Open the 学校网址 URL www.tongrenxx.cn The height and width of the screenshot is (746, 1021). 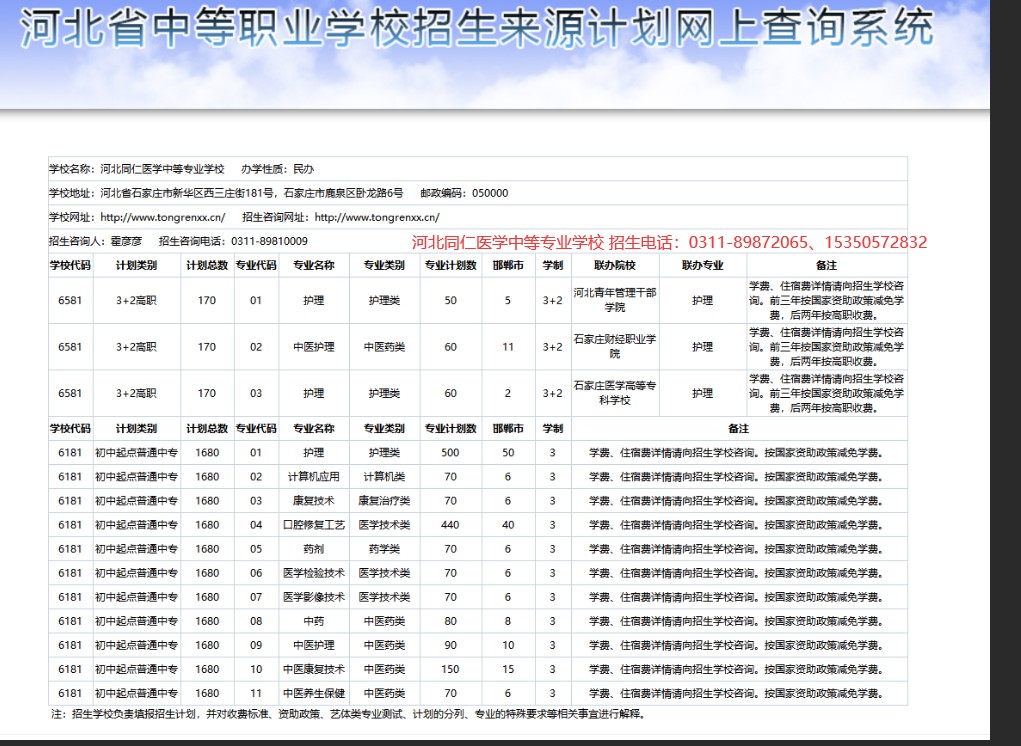tap(163, 217)
